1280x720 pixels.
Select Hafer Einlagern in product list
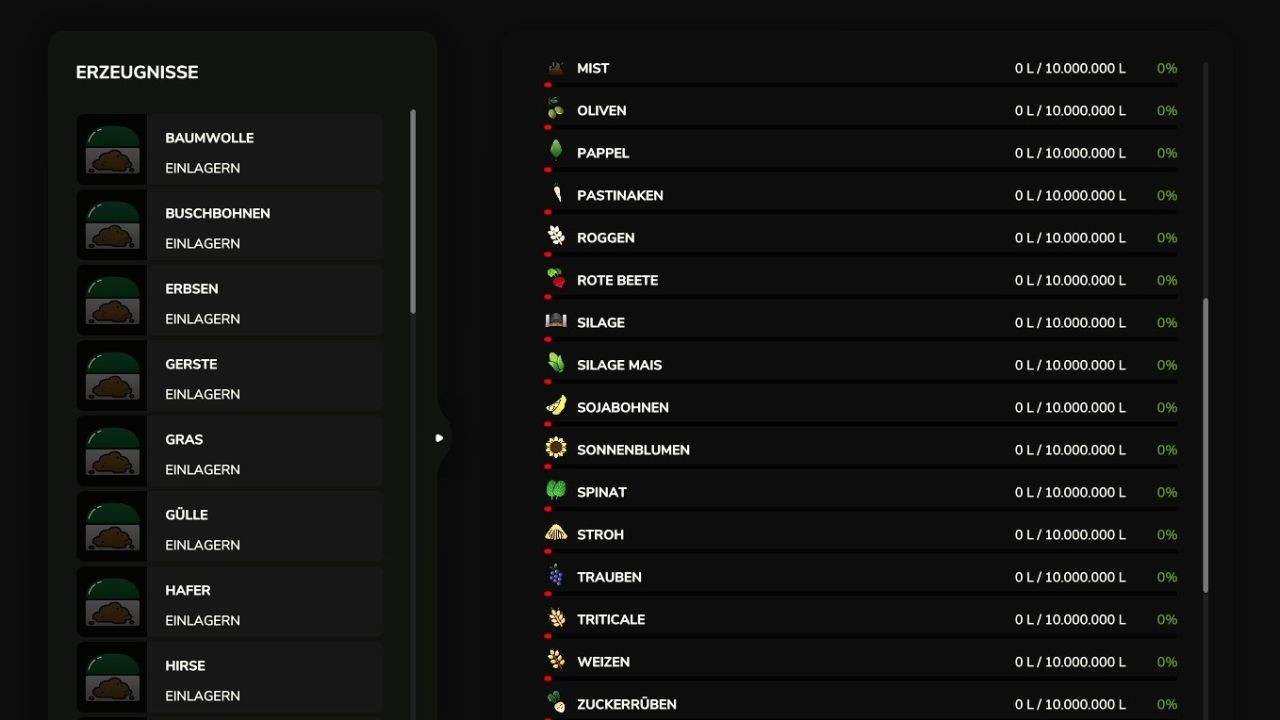click(x=230, y=602)
